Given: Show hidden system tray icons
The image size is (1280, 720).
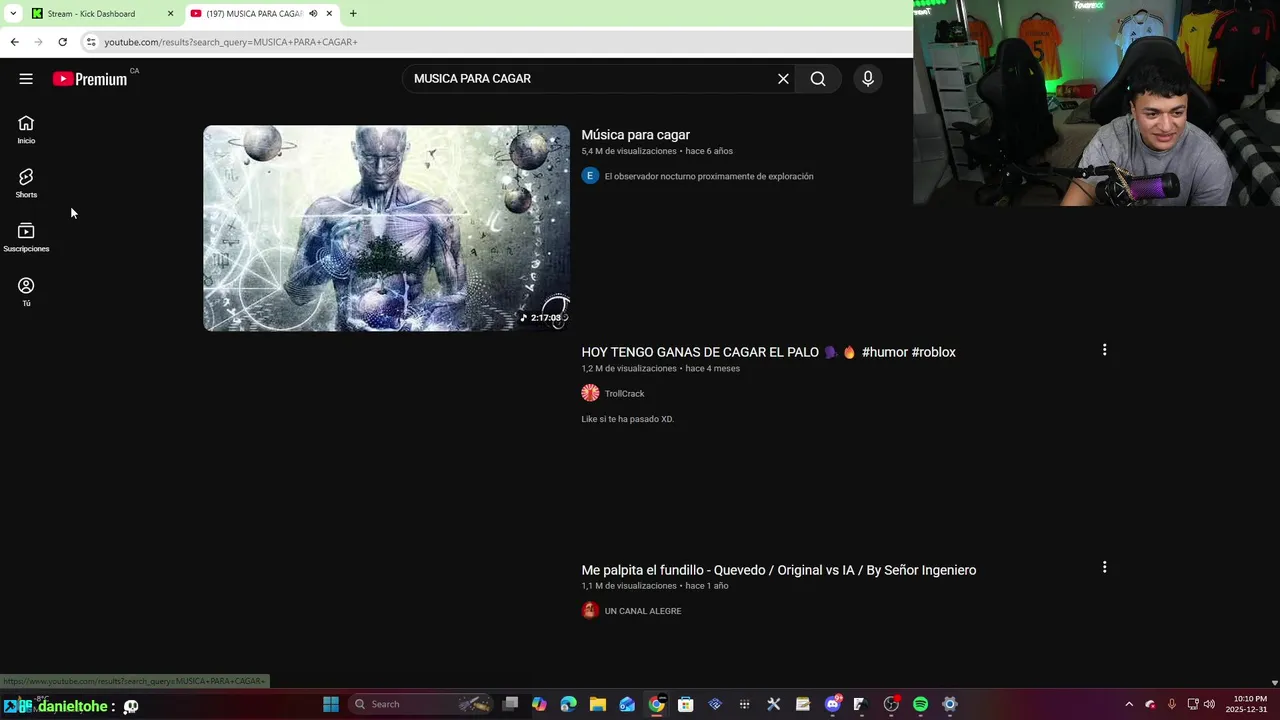Looking at the screenshot, I should 1129,704.
